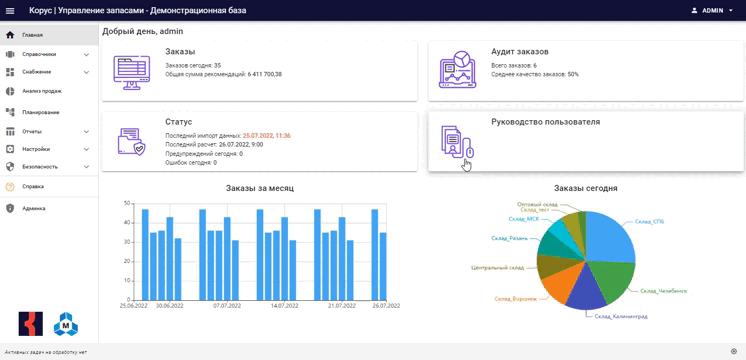This screenshot has height=360, width=746.
Task: Click the Order Audit analytics icon
Action: tap(457, 69)
